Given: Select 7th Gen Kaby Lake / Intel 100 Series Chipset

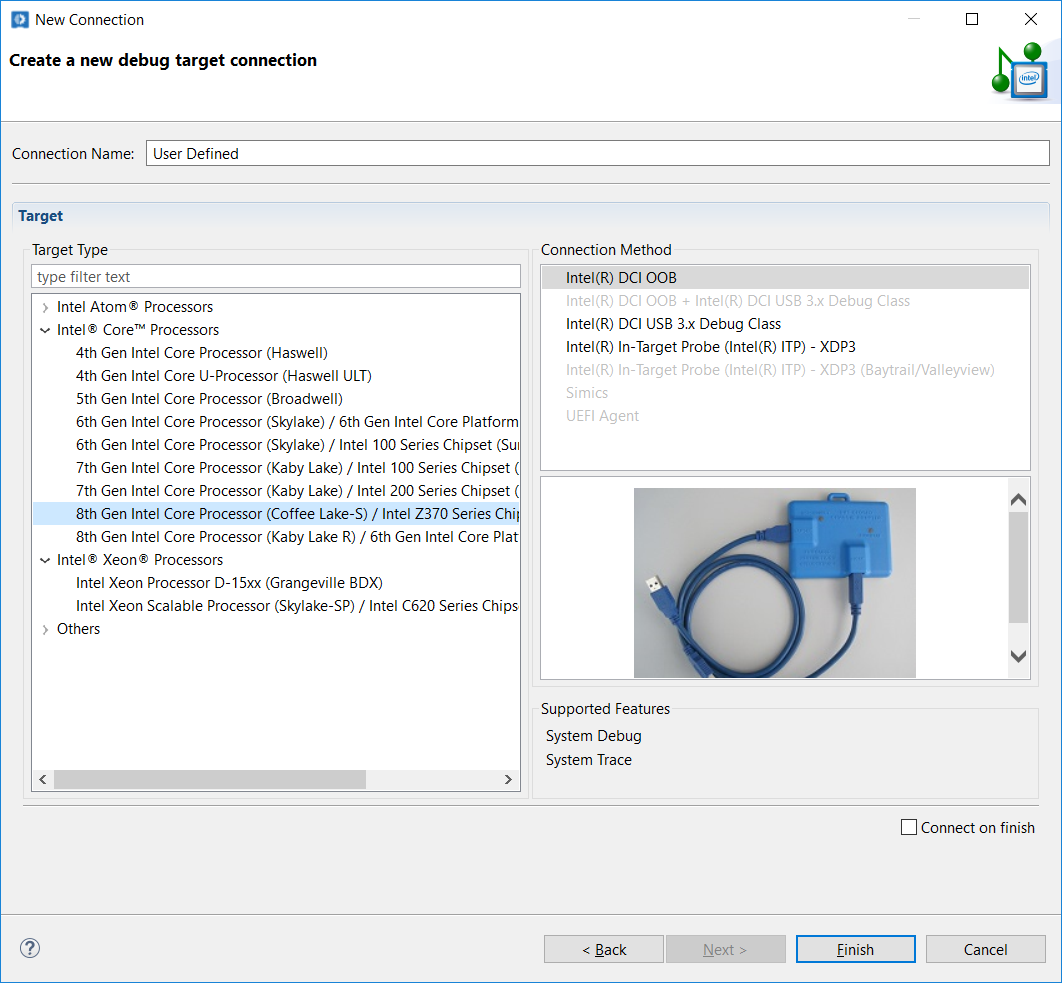Looking at the screenshot, I should point(297,468).
